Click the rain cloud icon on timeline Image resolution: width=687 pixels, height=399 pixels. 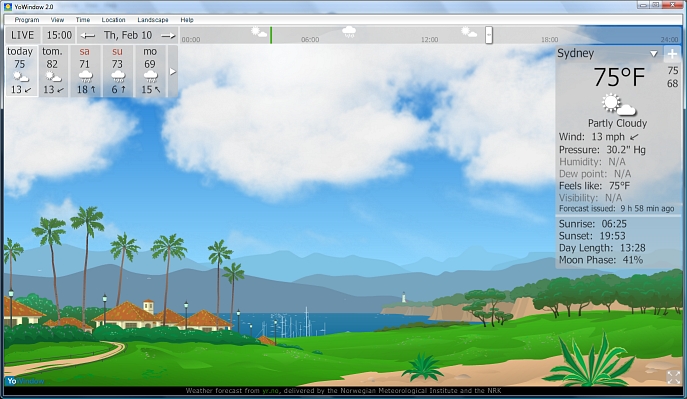point(349,32)
